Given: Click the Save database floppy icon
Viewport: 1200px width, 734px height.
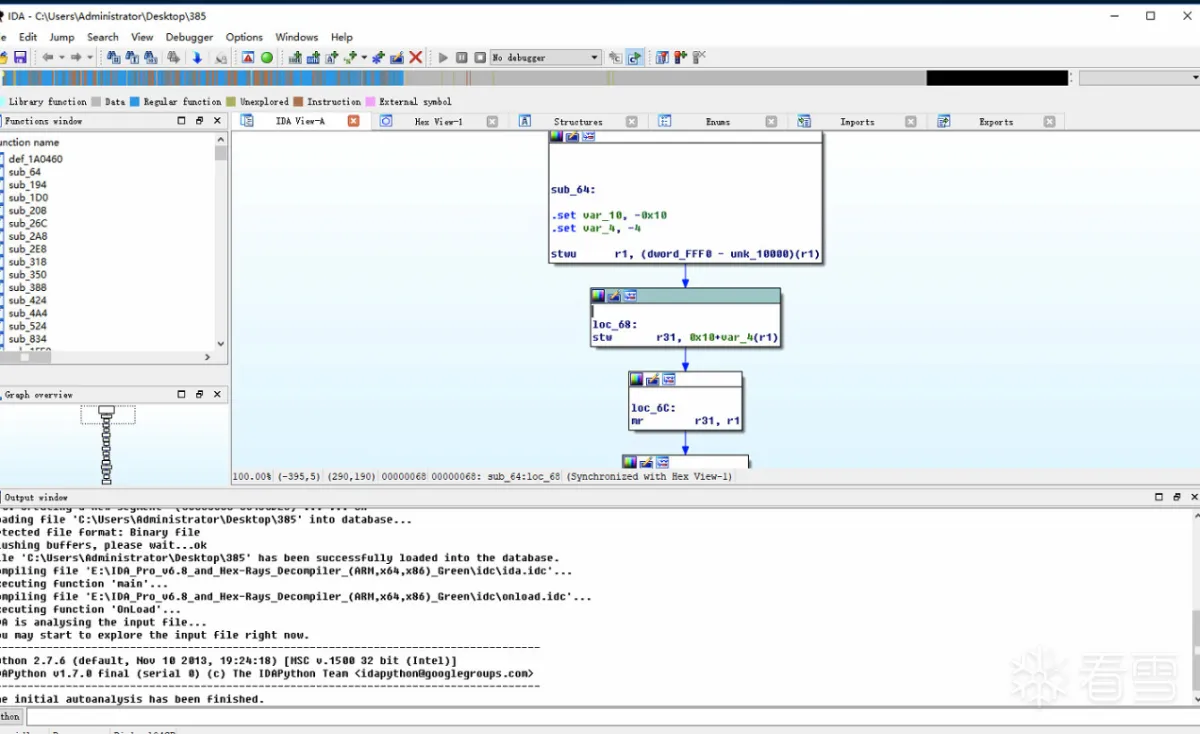Looking at the screenshot, I should click(20, 58).
